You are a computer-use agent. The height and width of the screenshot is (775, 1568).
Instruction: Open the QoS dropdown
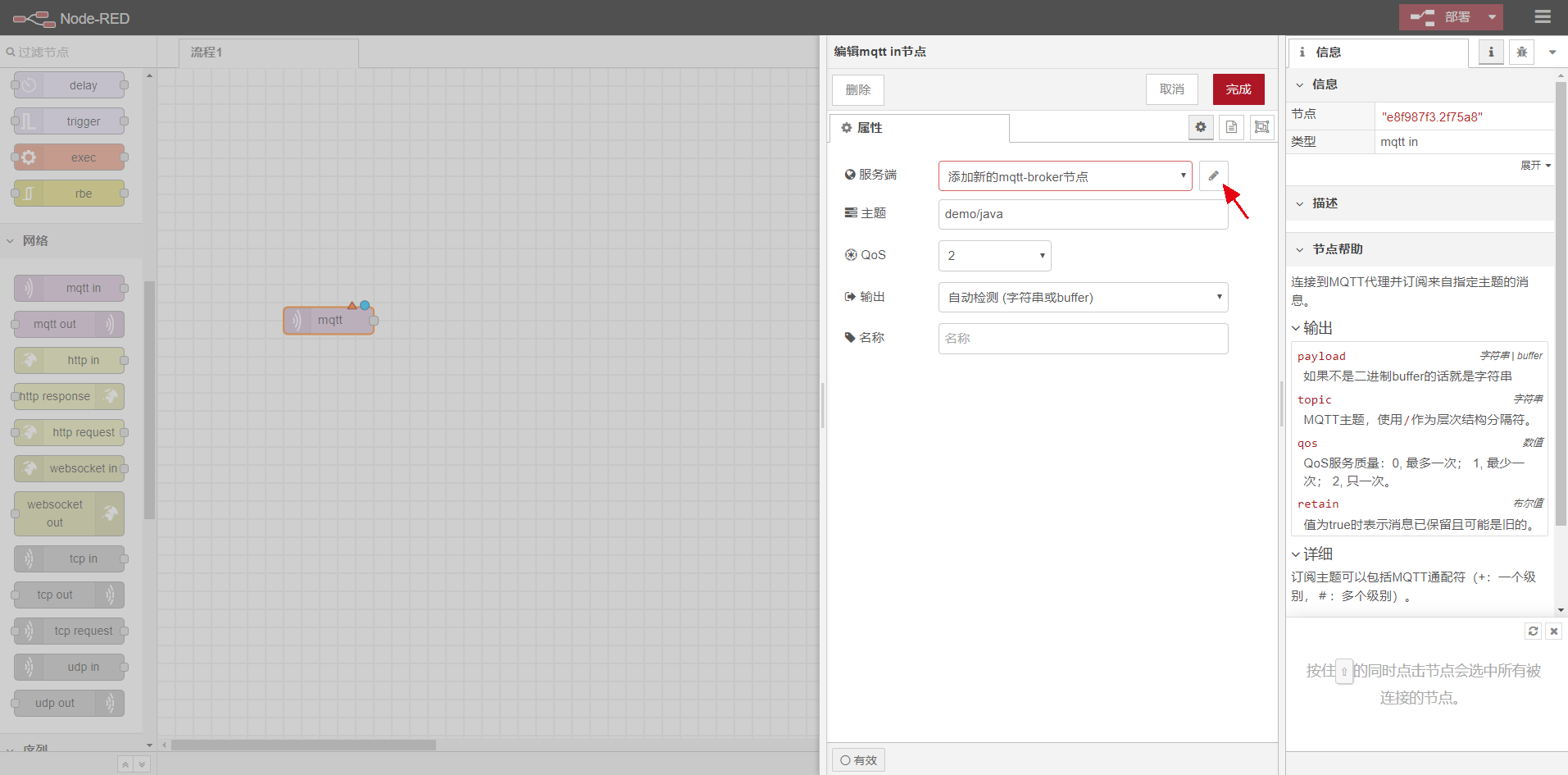point(994,255)
